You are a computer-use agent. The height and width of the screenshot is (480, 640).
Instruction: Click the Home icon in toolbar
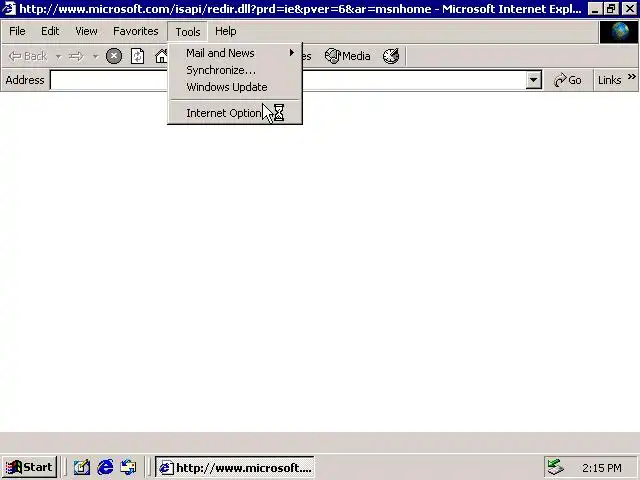(x=161, y=56)
